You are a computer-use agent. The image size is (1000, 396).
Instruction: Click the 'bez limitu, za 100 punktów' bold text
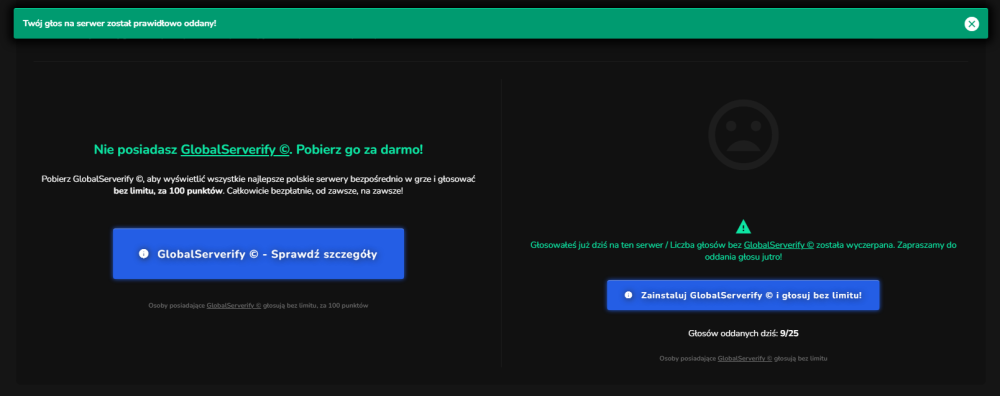pyautogui.click(x=168, y=191)
